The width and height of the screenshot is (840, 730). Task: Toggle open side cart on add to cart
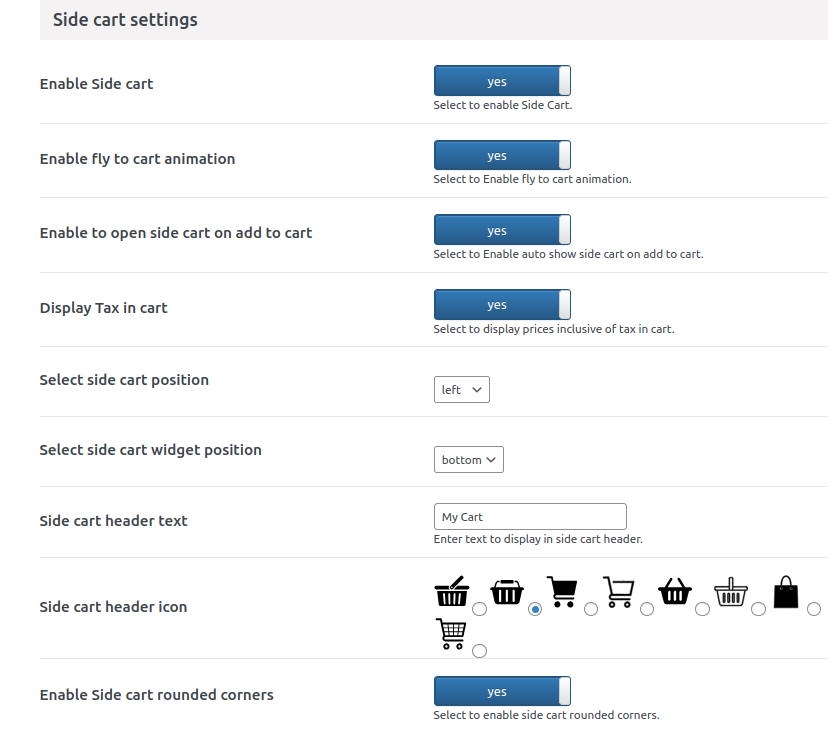502,229
